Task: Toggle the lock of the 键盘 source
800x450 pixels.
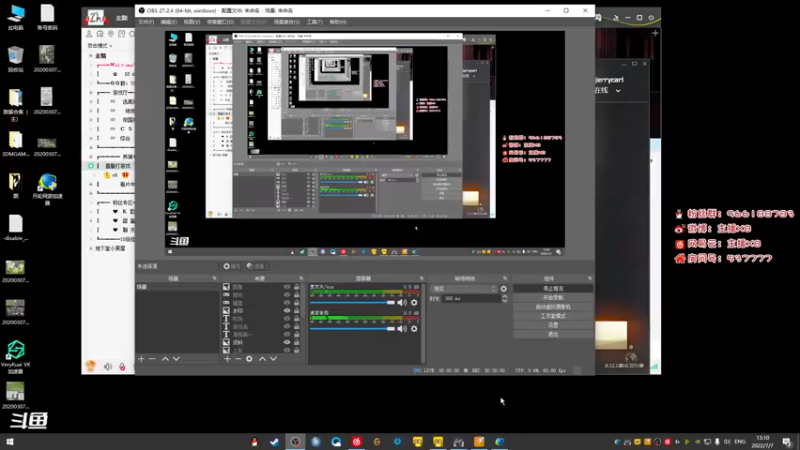Action: (x=296, y=303)
